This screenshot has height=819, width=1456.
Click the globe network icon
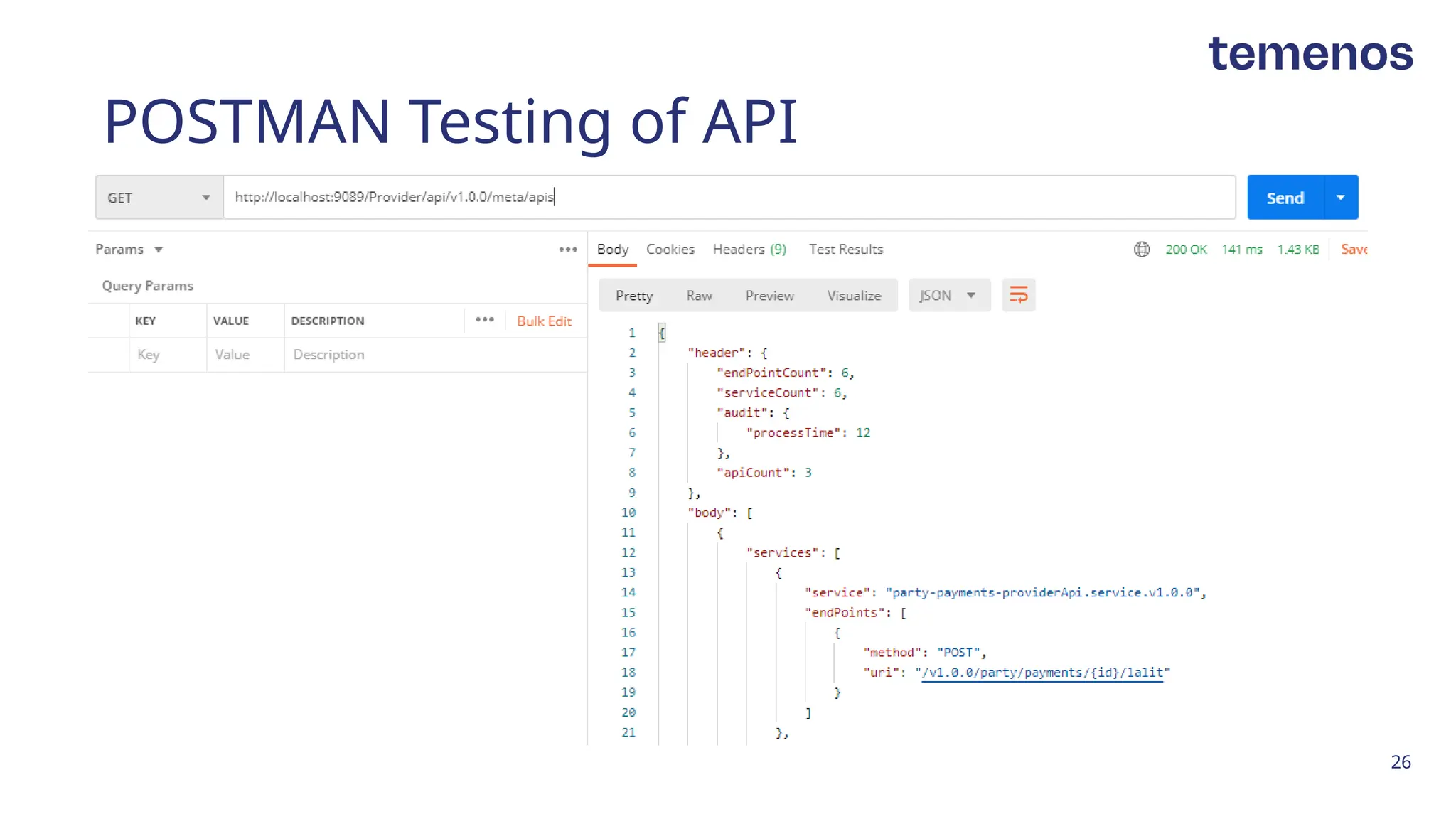coord(1141,250)
